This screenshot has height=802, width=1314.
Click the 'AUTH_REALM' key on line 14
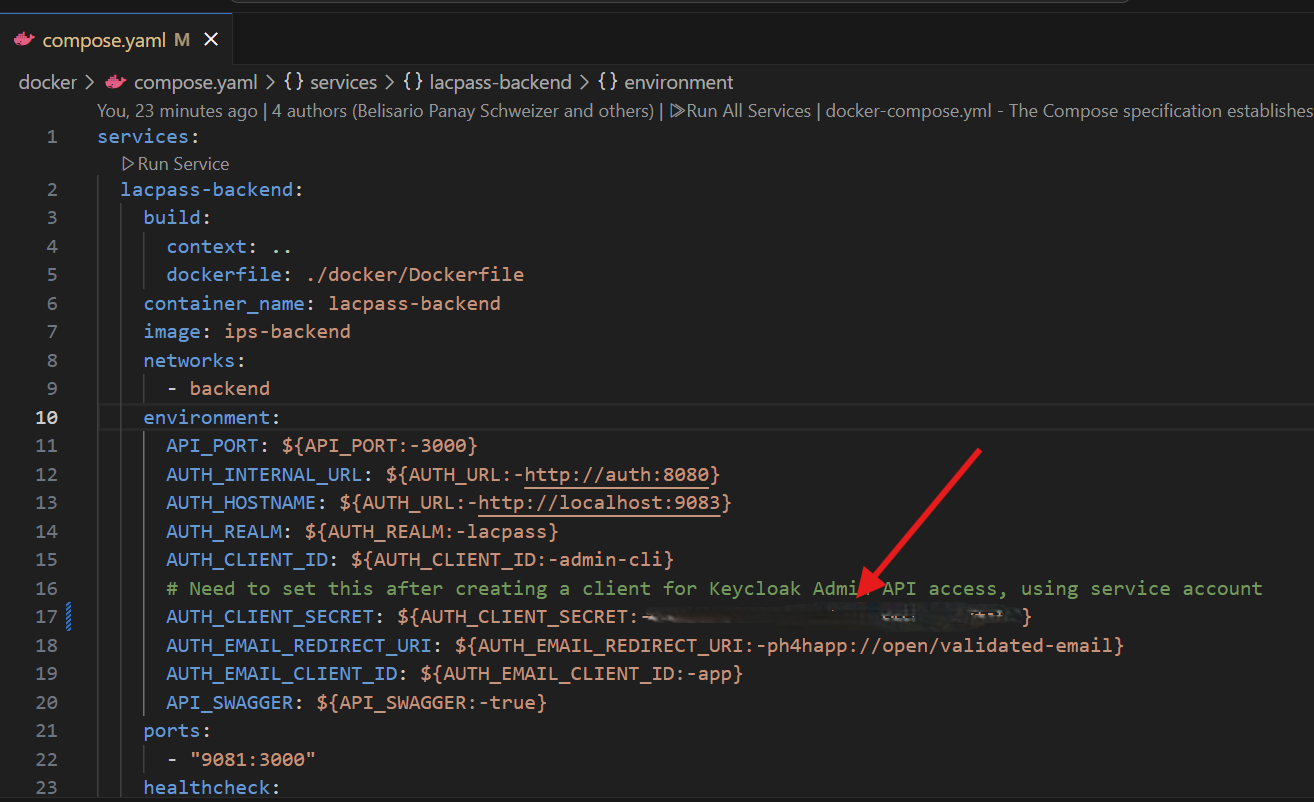click(225, 531)
